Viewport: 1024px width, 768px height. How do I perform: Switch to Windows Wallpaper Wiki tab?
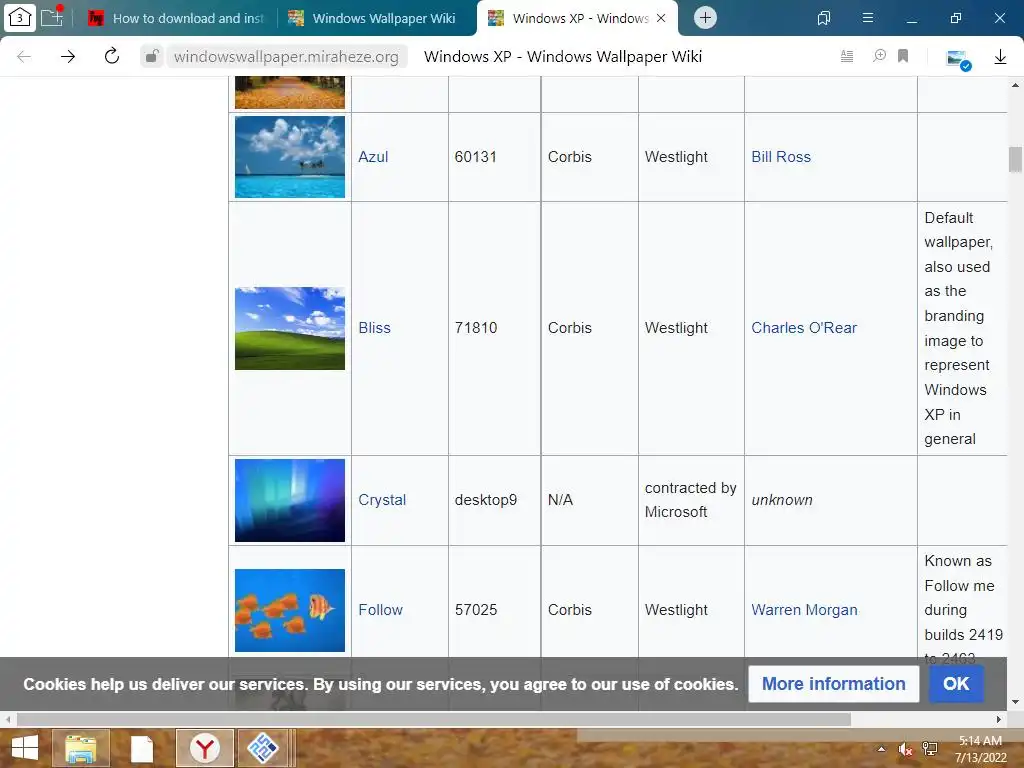374,18
